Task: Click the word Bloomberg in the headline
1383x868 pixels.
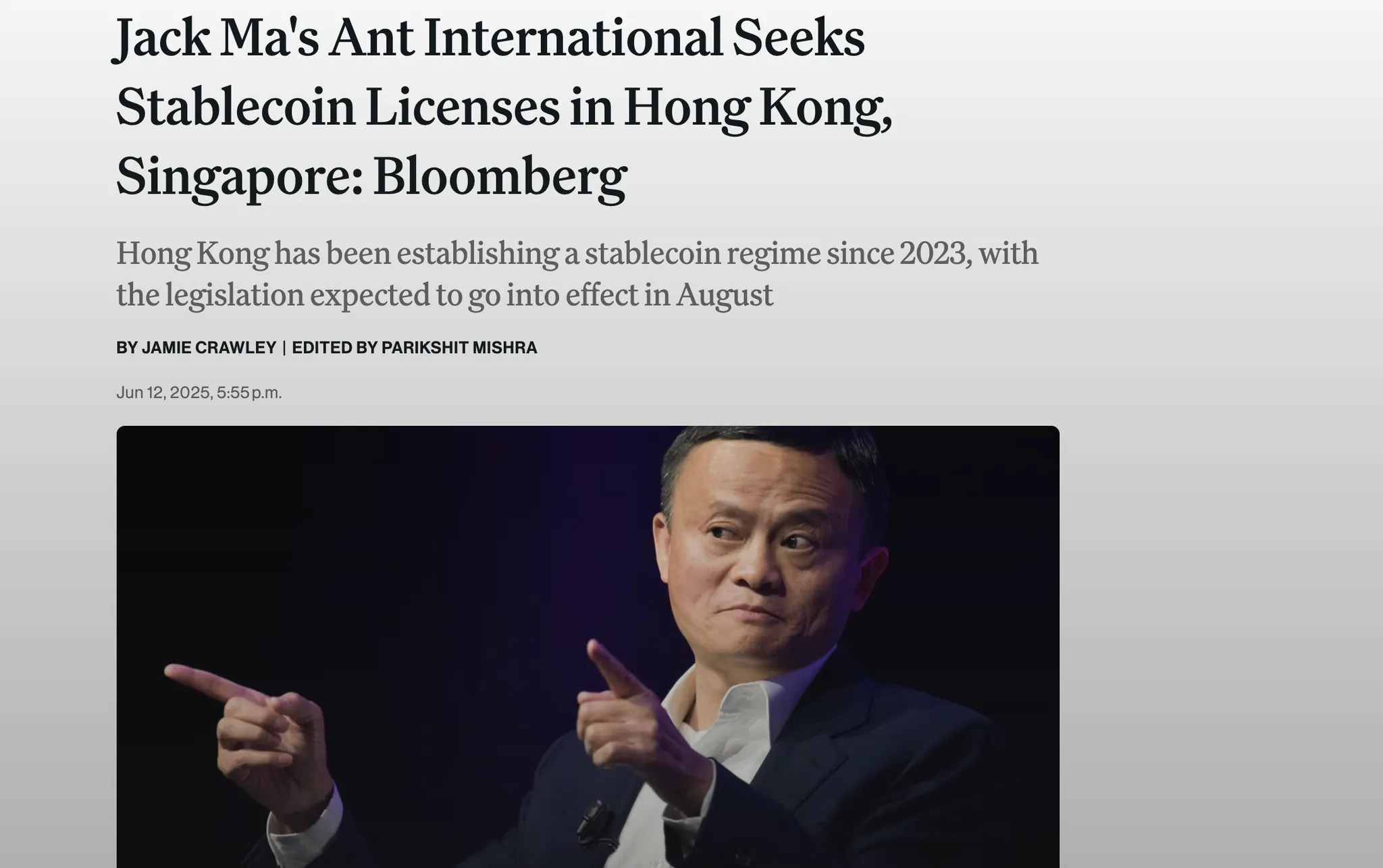Action: [500, 175]
